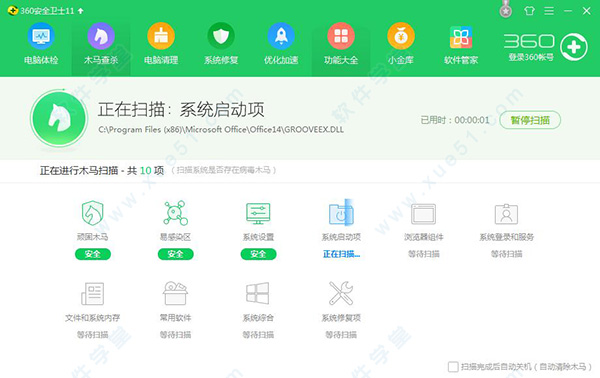Click the 360 login plus icon
The height and width of the screenshot is (378, 600).
[x=574, y=47]
